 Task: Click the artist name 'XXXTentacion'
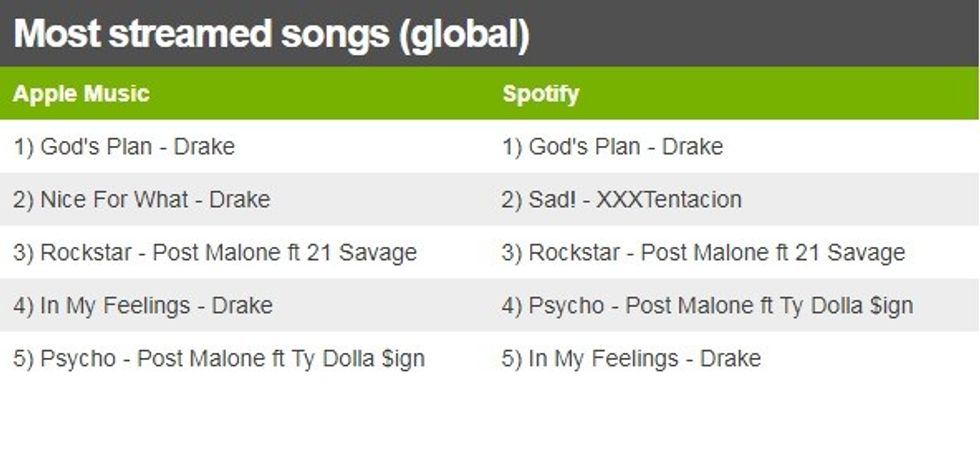[x=669, y=200]
